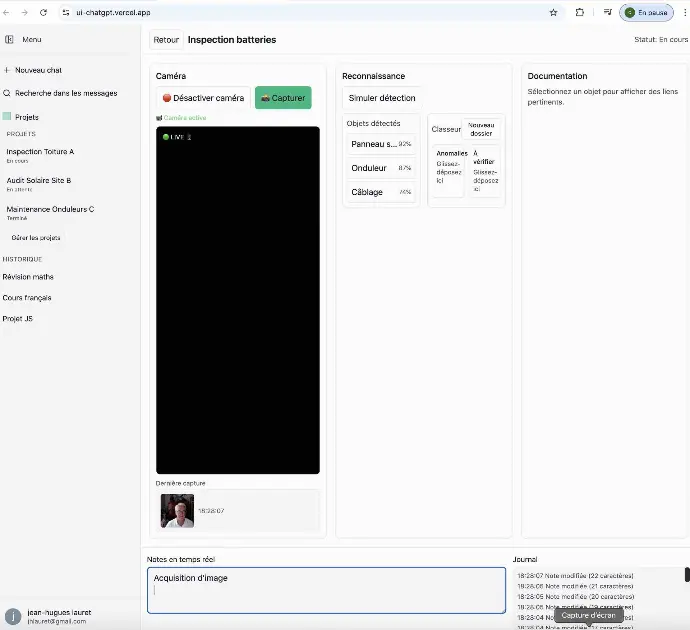This screenshot has width=690, height=630.
Task: Click the sidebar Menu toggle icon
Action: coord(9,40)
